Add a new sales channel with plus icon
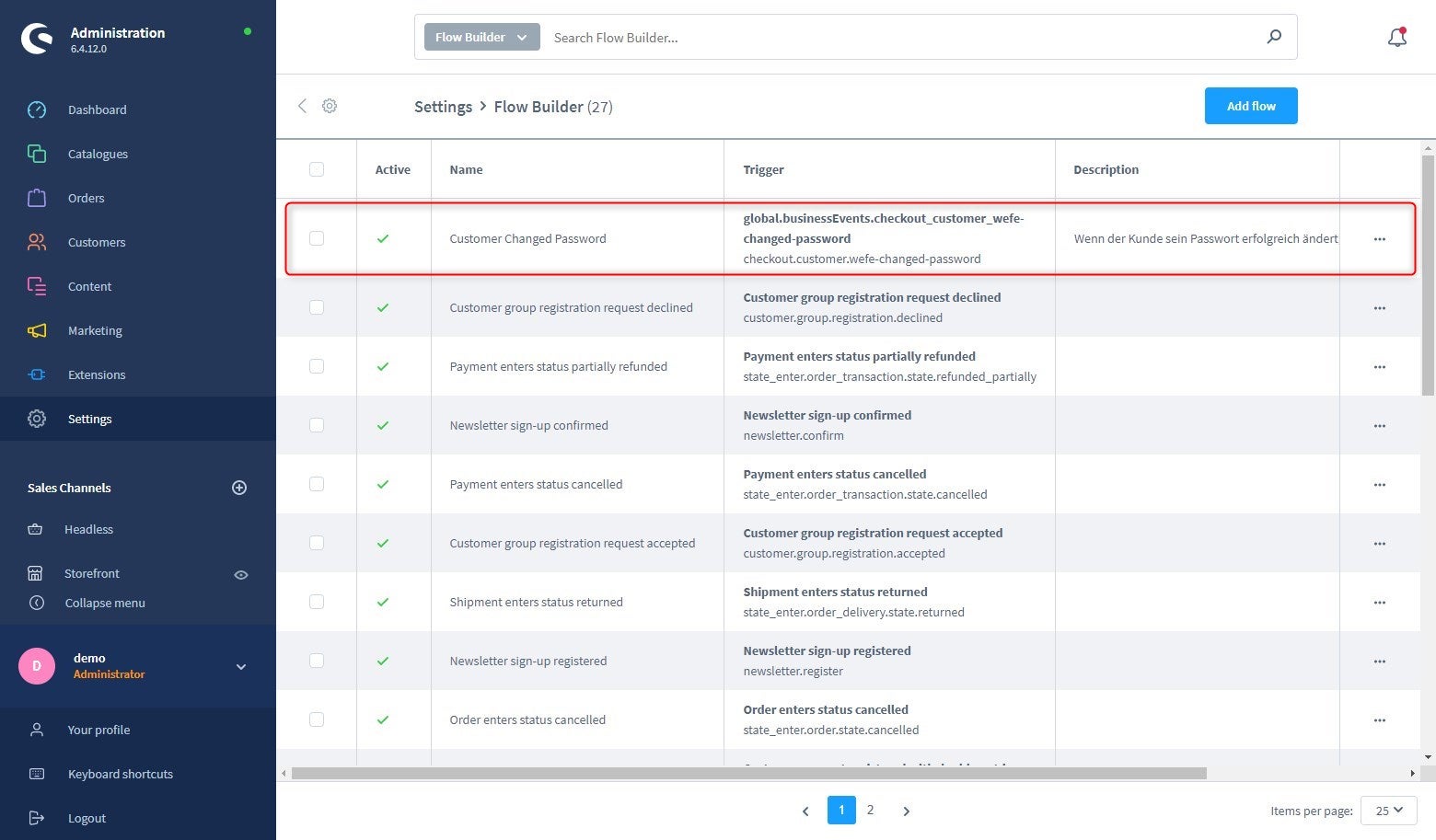 (x=239, y=488)
